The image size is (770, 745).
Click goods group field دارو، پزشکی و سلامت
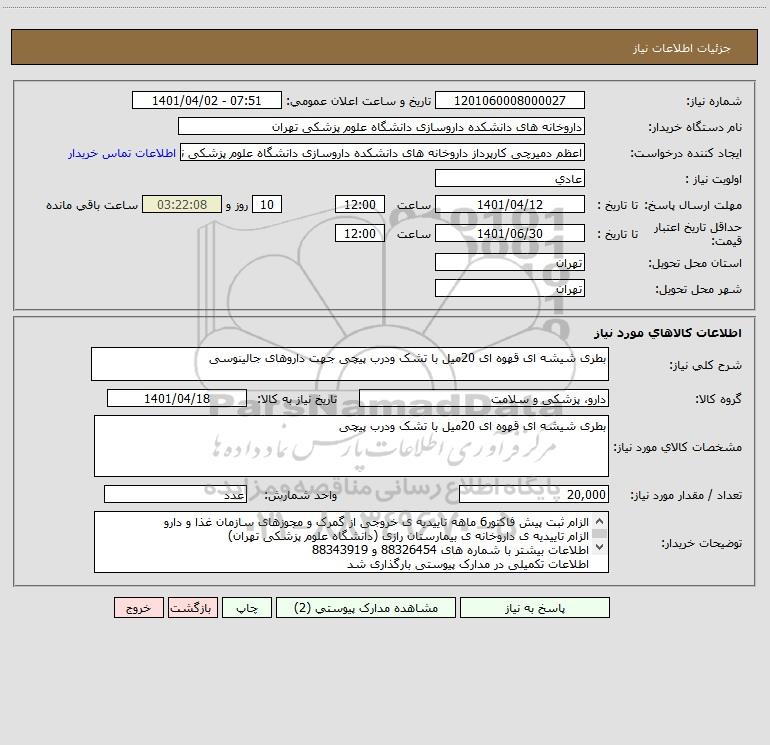click(484, 398)
